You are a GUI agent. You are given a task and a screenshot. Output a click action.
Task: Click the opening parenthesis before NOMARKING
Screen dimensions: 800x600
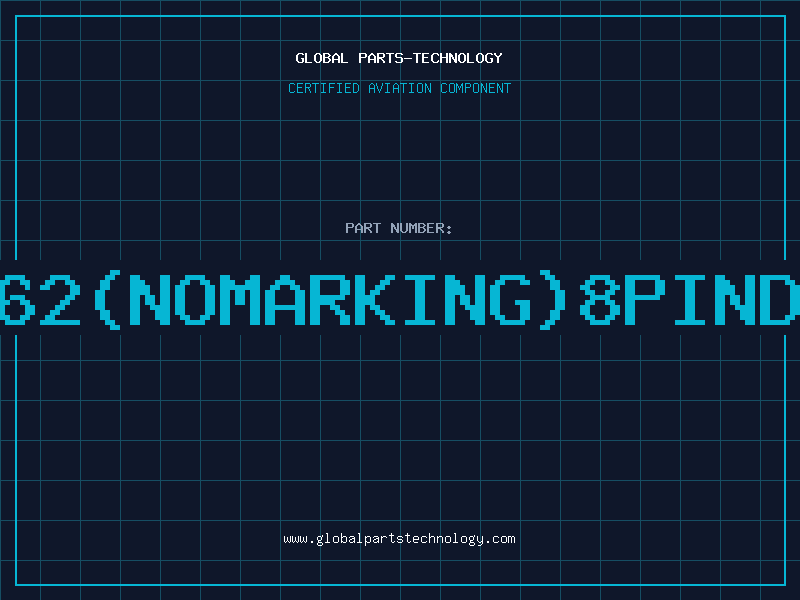point(108,299)
